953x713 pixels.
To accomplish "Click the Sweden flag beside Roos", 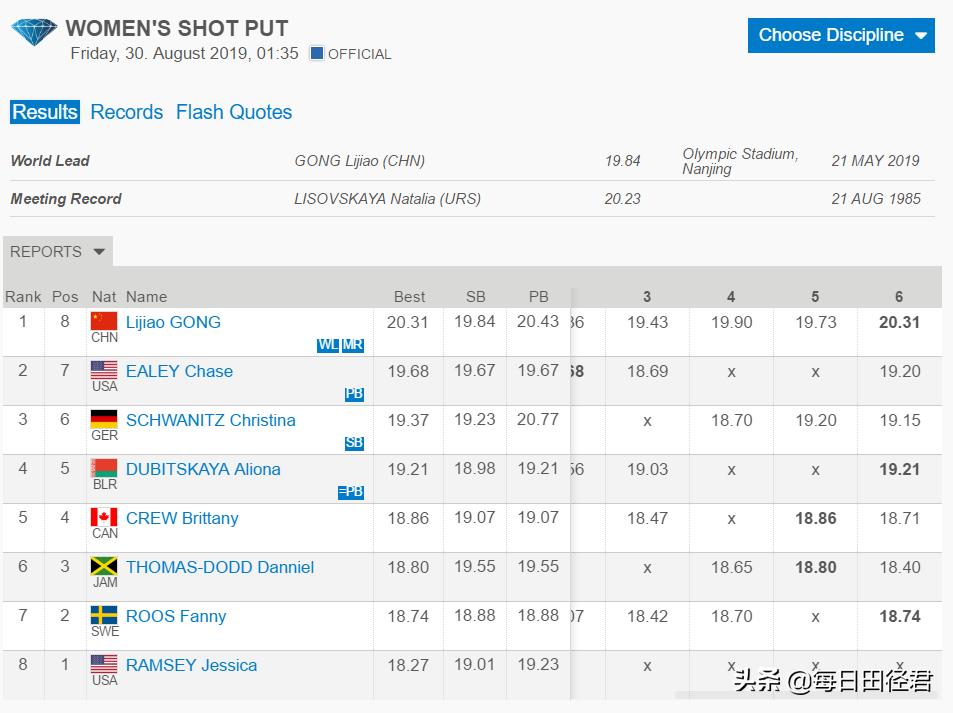I will 104,615.
